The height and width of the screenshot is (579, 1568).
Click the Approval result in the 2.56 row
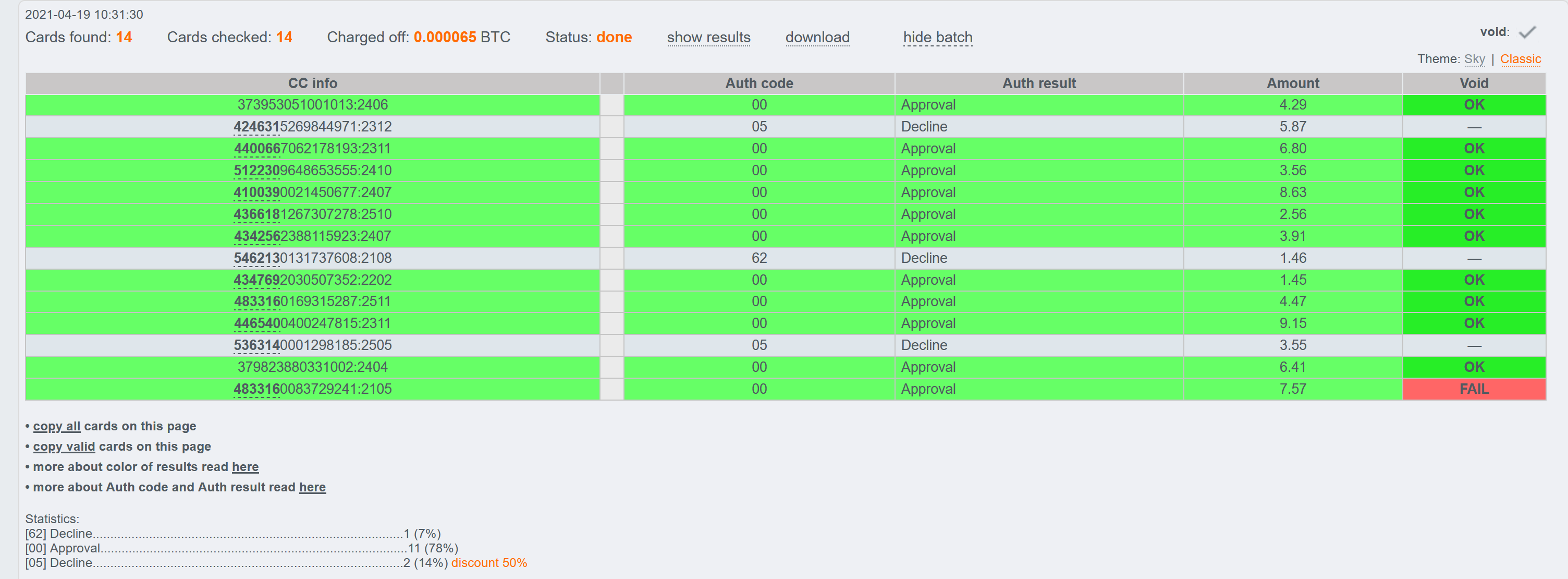[x=1039, y=214]
